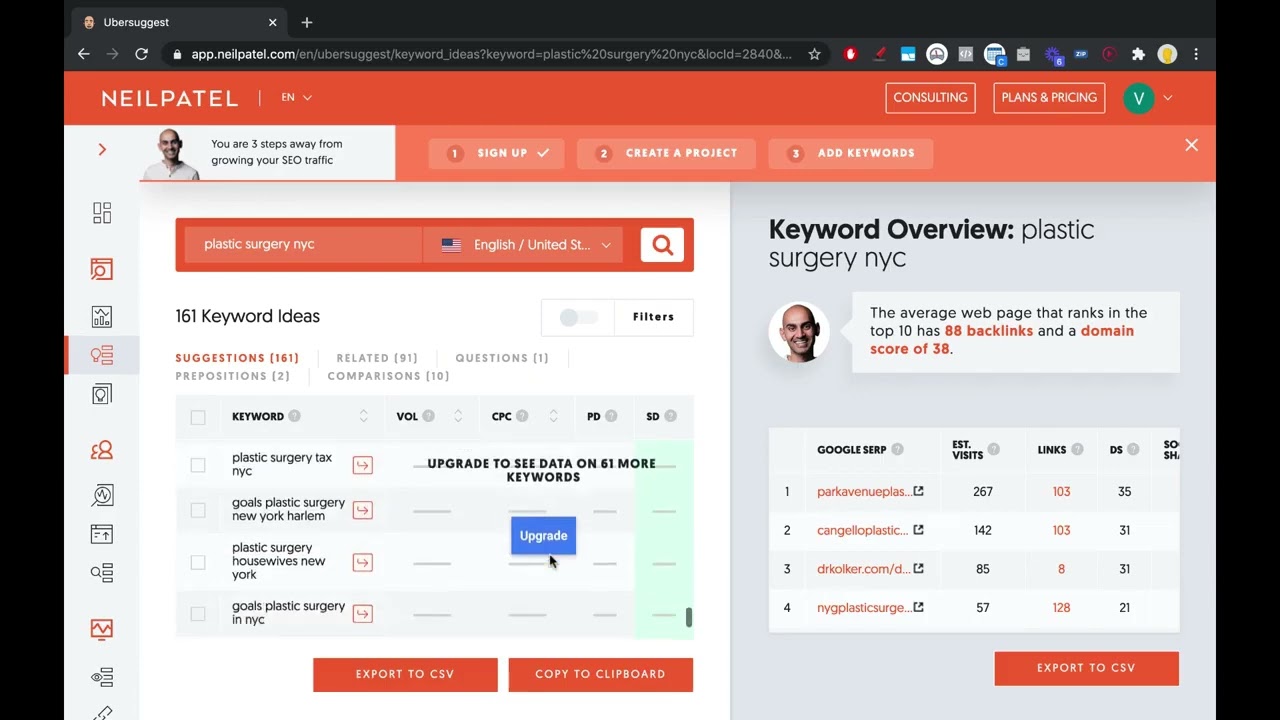Check the box for 'goals plastic surgery new york harlem'
The image size is (1280, 720).
pyautogui.click(x=198, y=510)
